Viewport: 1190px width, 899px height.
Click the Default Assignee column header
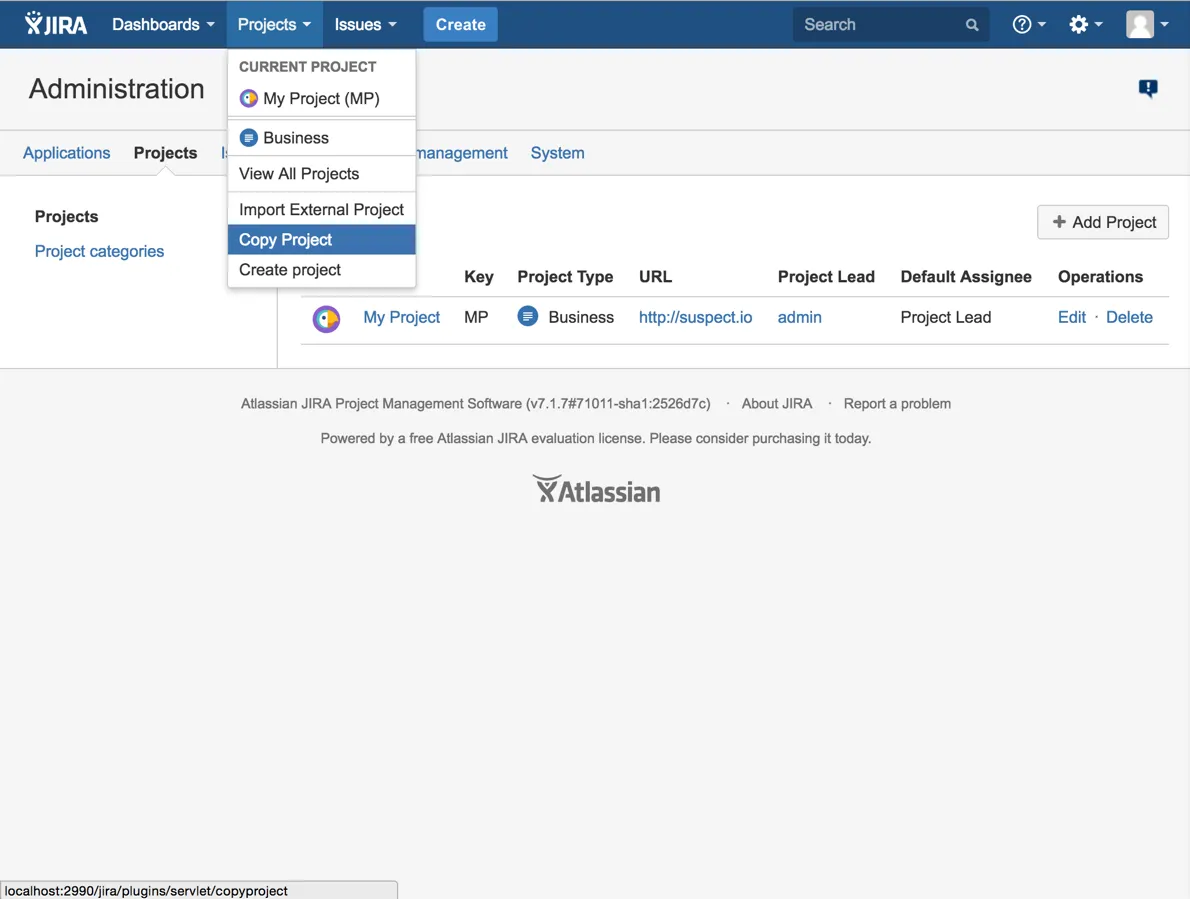[965, 277]
